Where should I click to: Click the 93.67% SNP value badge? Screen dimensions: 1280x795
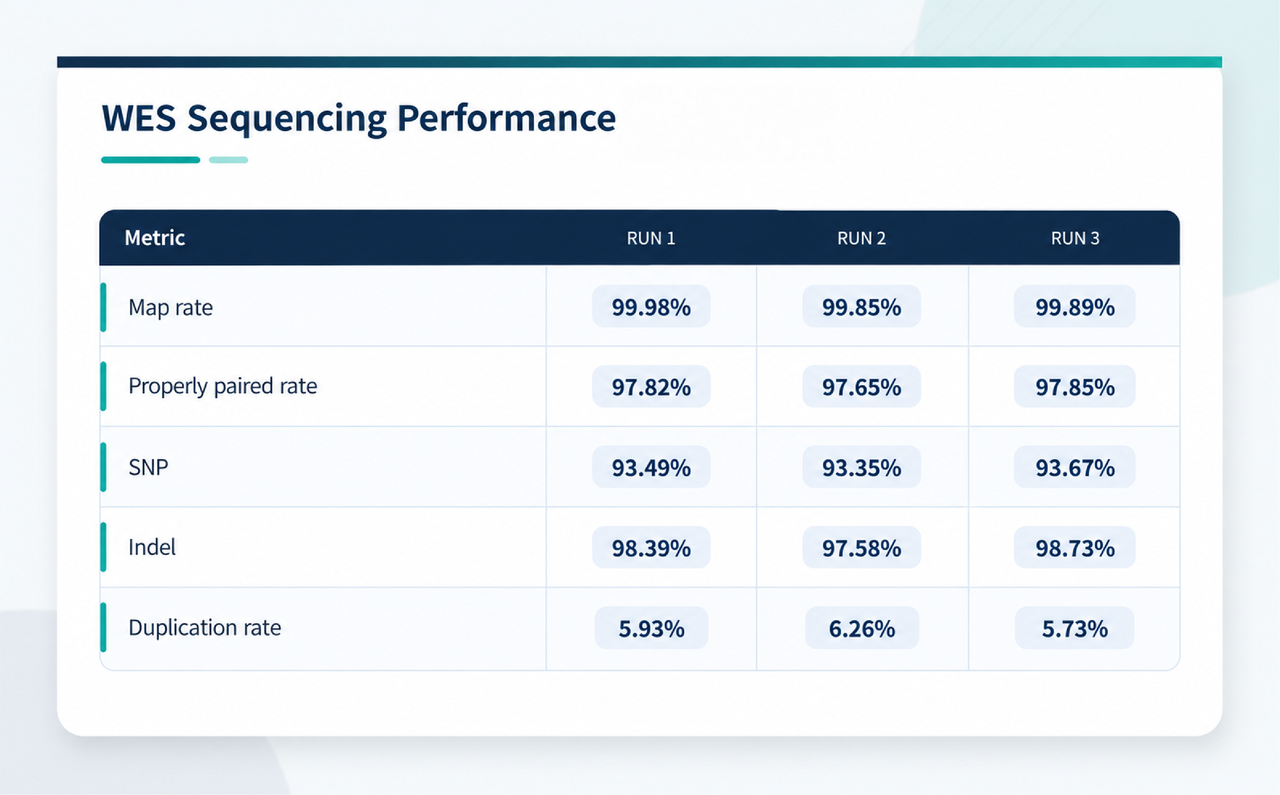[1075, 467]
